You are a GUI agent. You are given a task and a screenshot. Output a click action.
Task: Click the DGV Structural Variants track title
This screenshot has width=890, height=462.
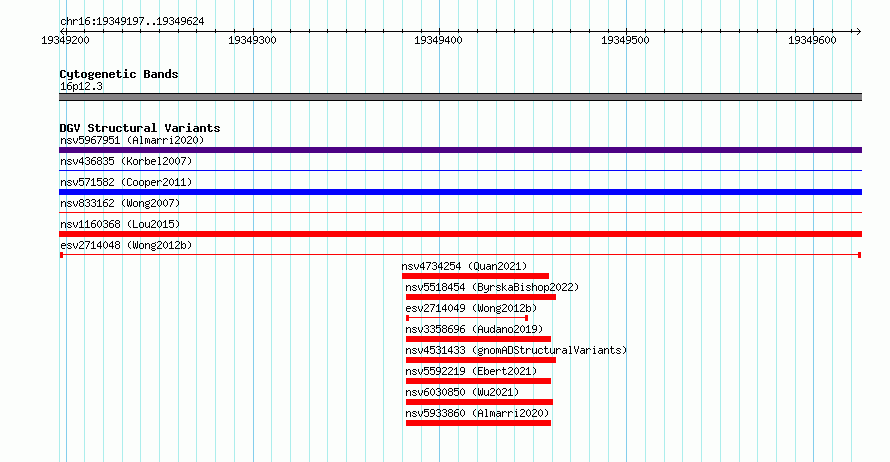[x=140, y=128]
